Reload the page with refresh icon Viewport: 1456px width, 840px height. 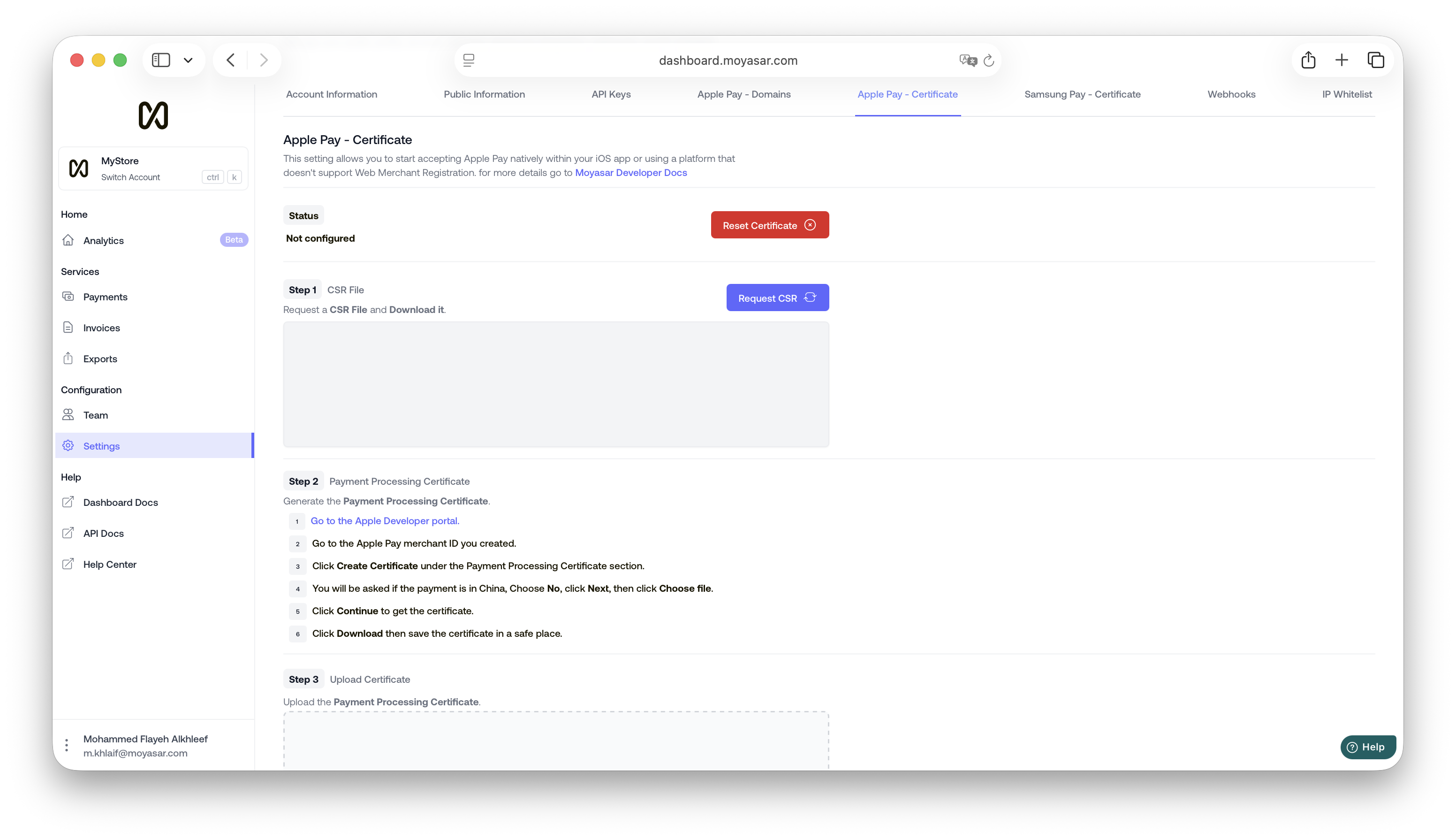pos(989,61)
